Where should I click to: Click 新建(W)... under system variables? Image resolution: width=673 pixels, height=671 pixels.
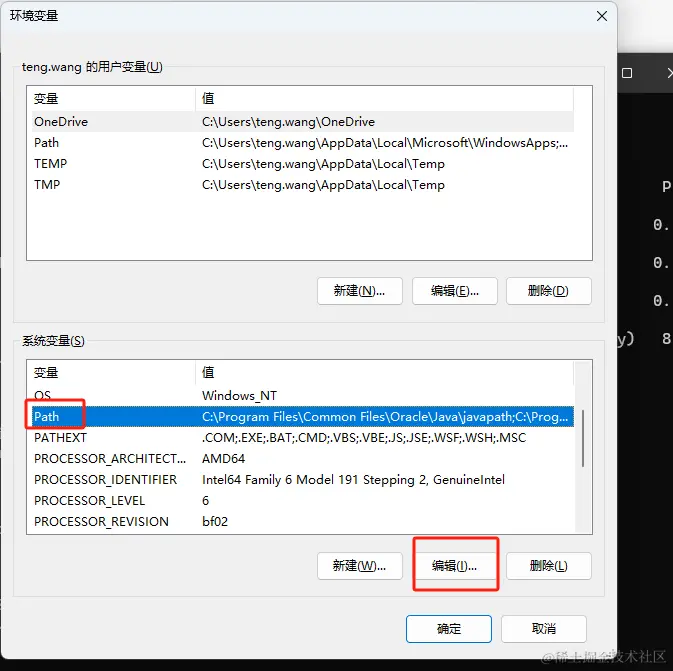360,566
